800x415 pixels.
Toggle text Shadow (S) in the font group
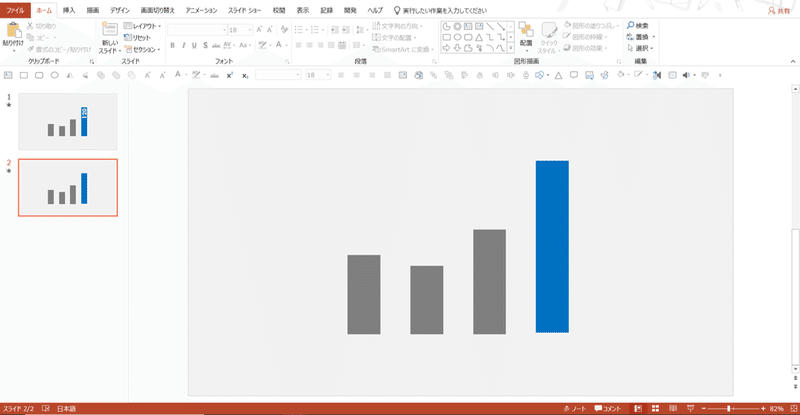pyautogui.click(x=205, y=45)
